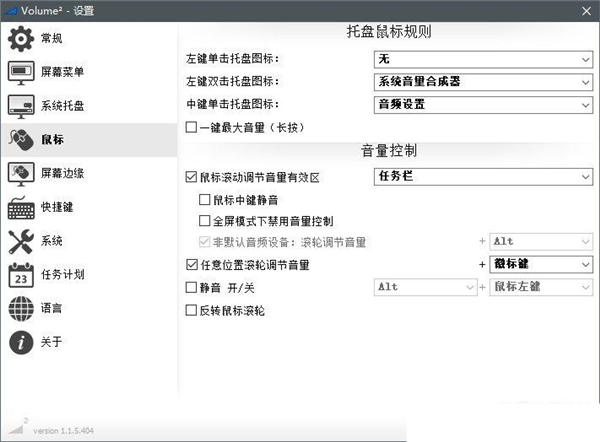Close the Volume² settings window

[x=583, y=11]
